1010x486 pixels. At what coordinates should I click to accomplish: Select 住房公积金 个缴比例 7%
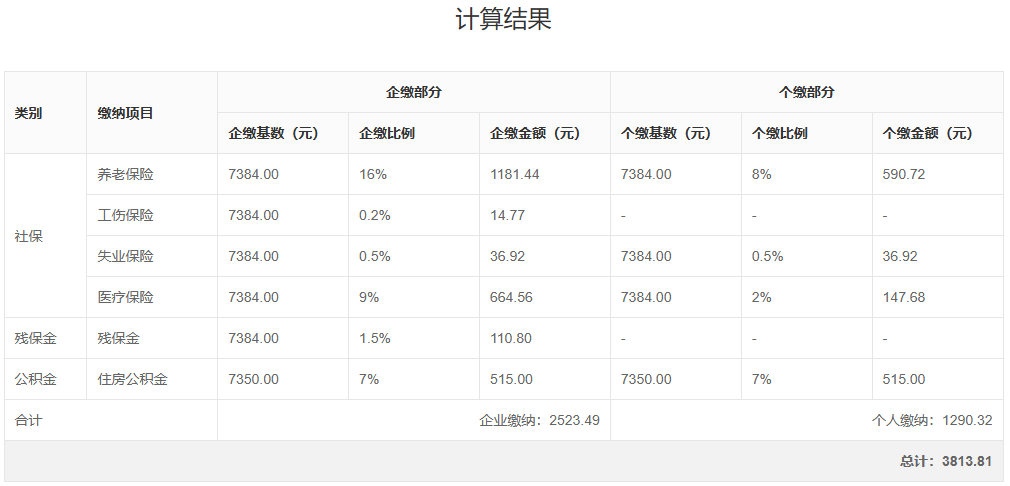click(x=761, y=380)
